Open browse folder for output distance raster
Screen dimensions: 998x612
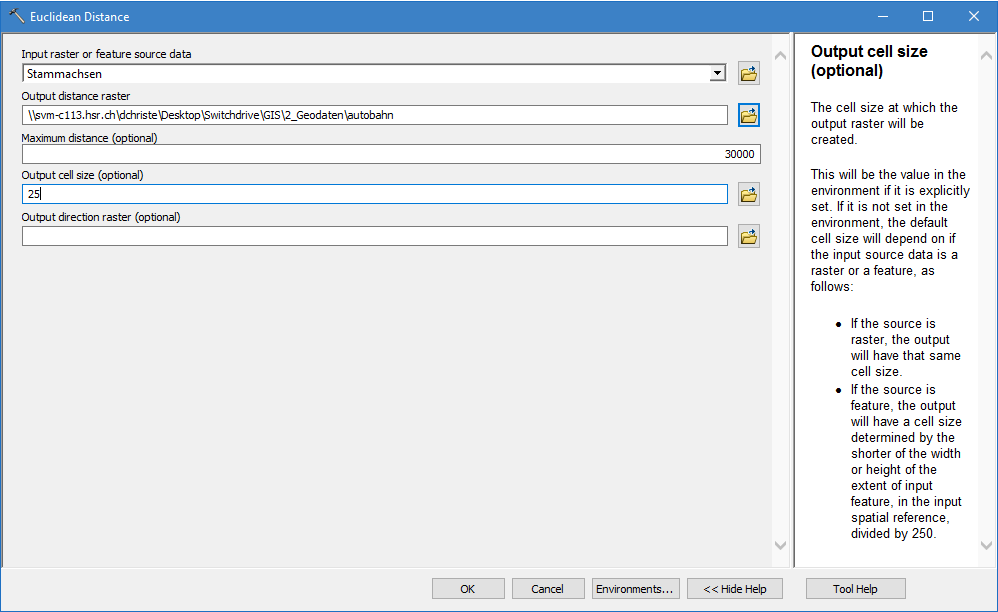[748, 115]
